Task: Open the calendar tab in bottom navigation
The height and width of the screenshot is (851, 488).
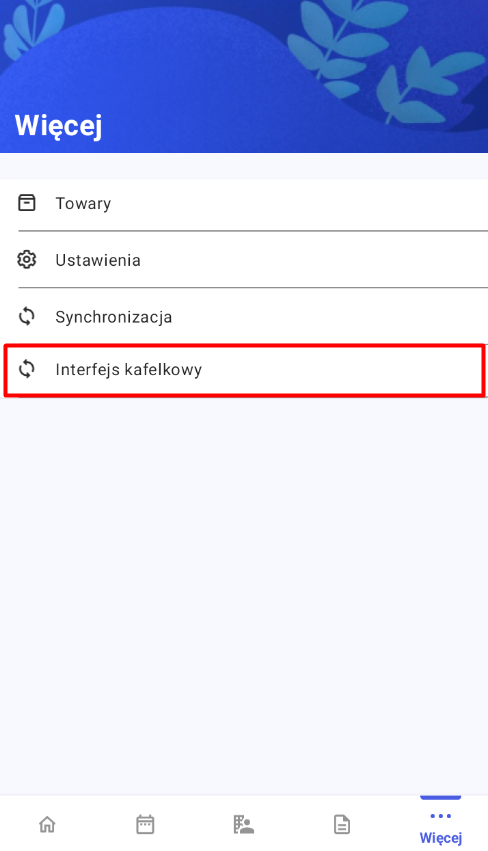Action: [145, 824]
